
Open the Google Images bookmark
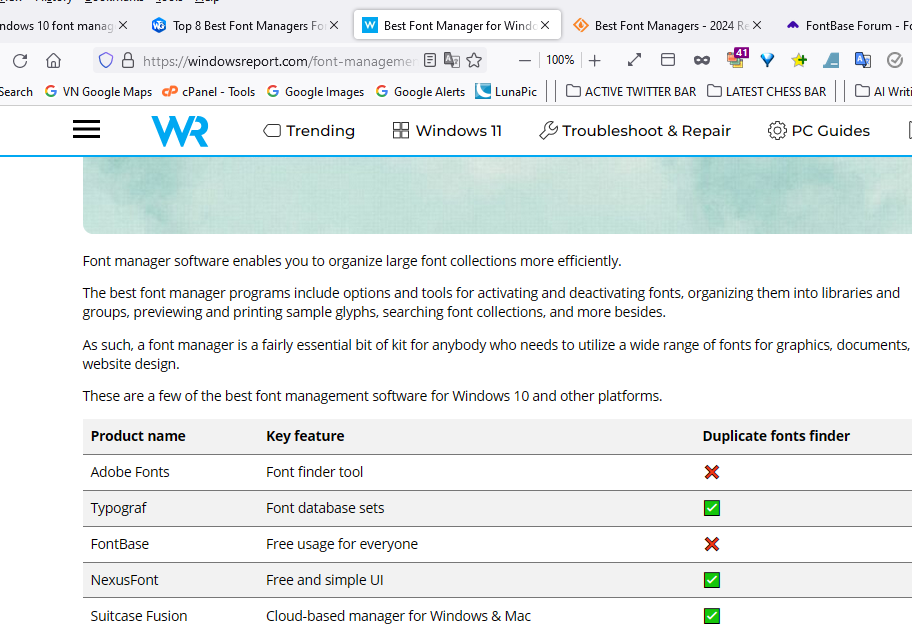click(315, 91)
